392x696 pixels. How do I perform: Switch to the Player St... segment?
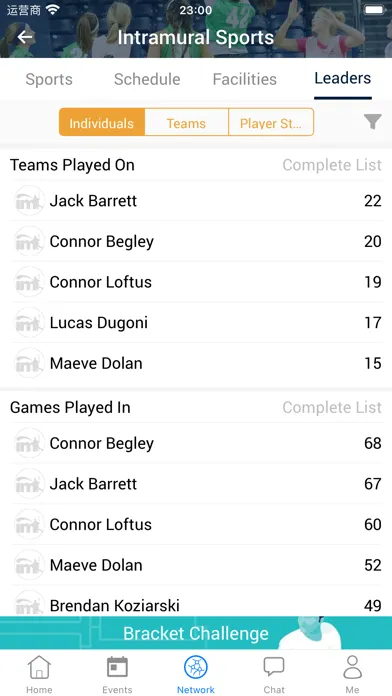[271, 122]
